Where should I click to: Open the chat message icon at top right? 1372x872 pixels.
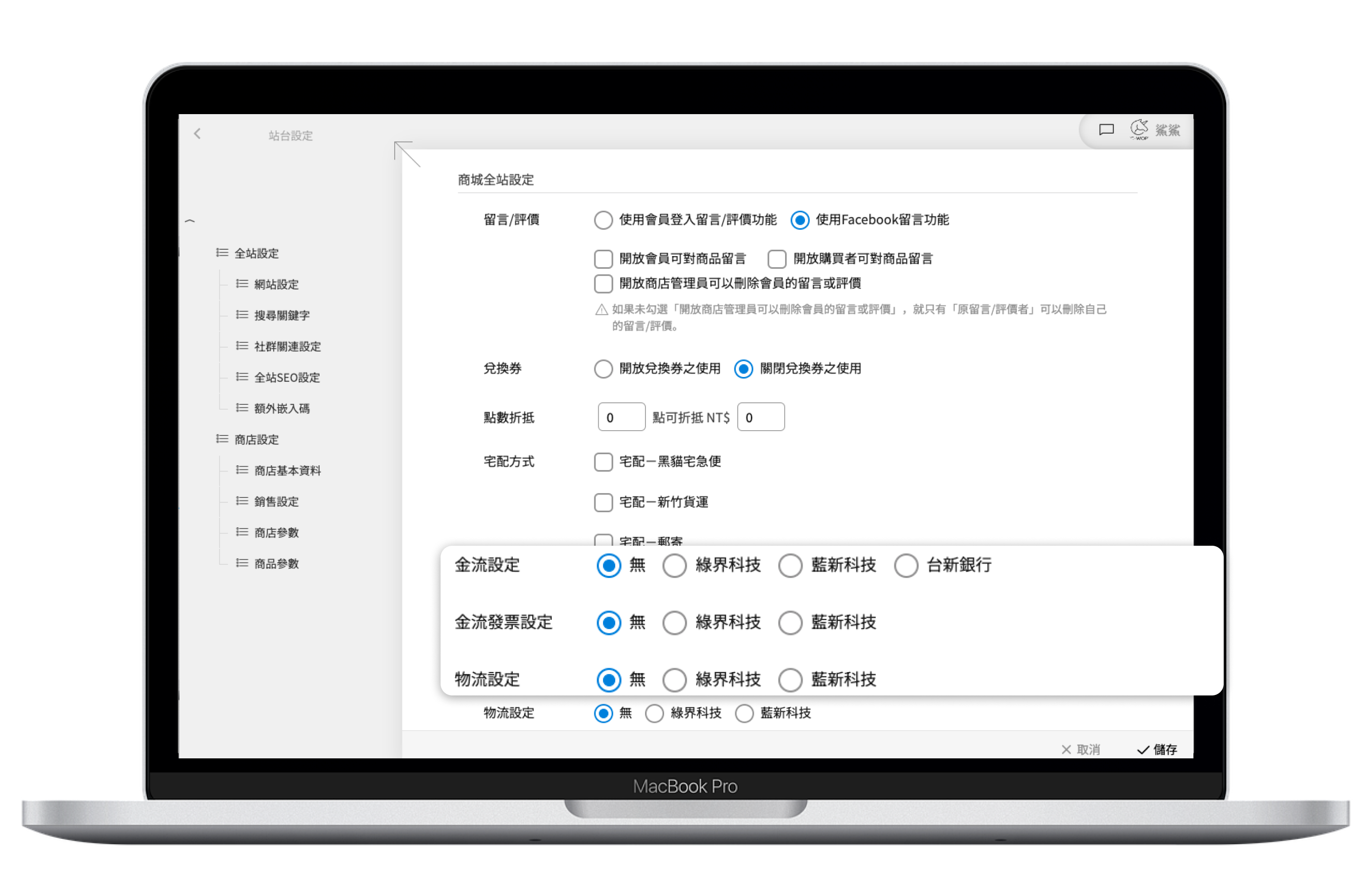tap(1106, 130)
